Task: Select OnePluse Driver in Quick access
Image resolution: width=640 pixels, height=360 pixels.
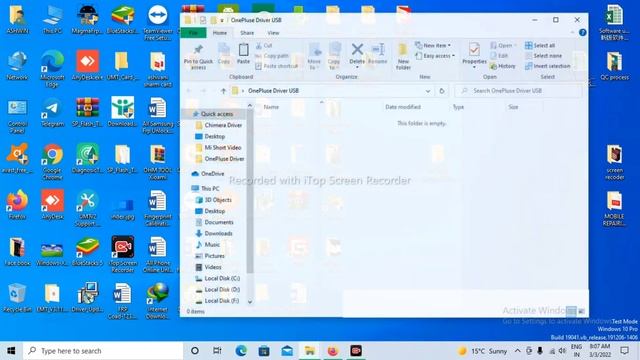Action: [224, 159]
